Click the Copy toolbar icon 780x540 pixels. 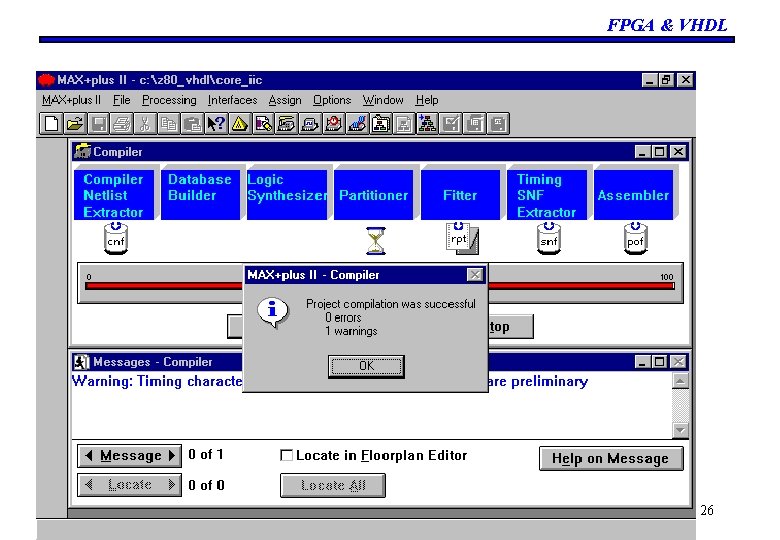coord(169,124)
